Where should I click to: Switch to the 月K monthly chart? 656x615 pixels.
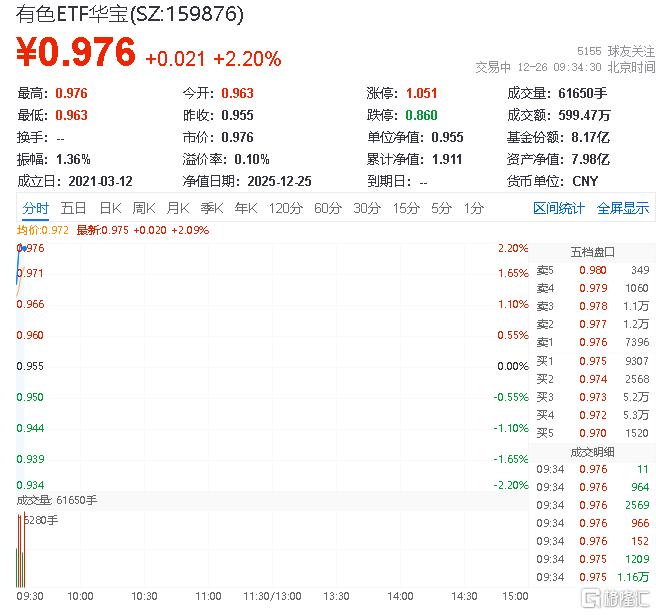(x=178, y=208)
